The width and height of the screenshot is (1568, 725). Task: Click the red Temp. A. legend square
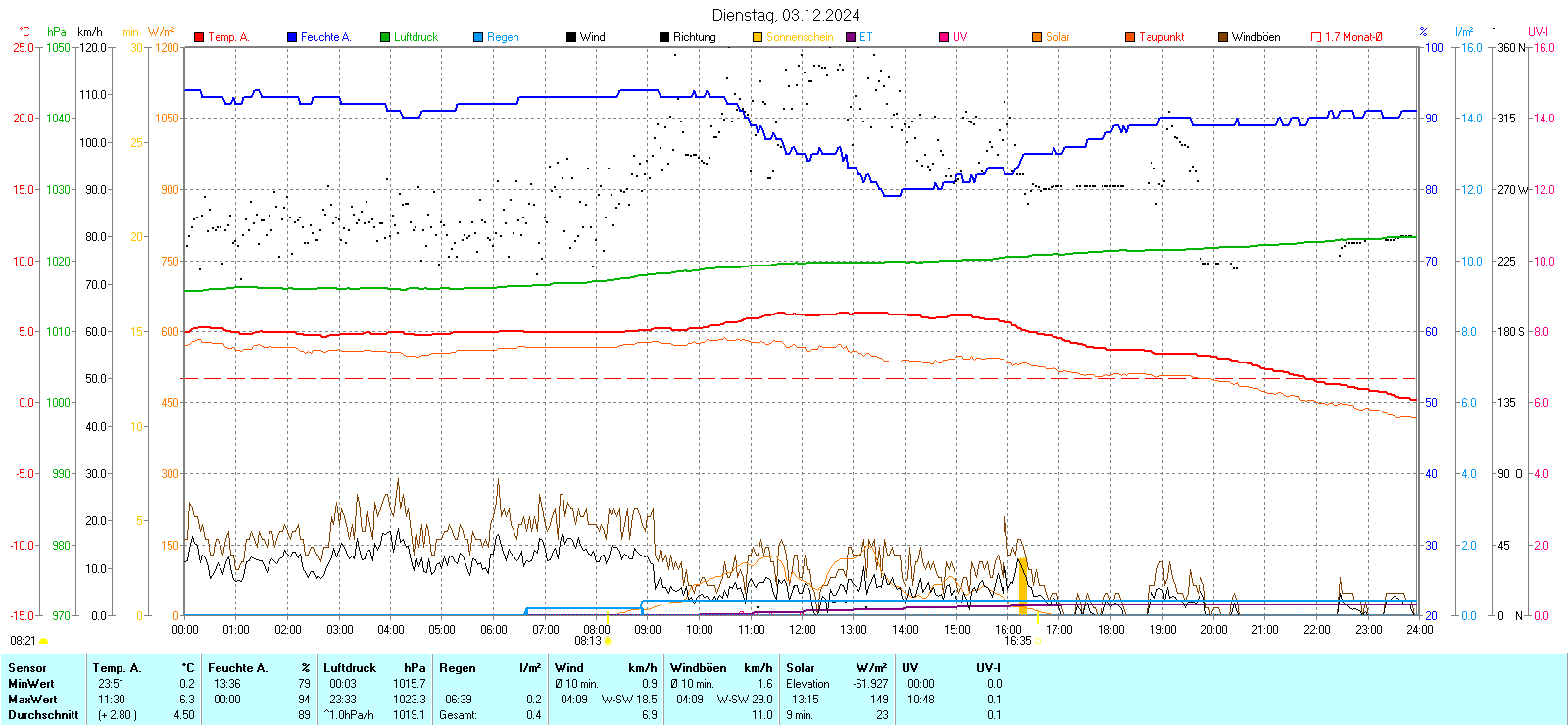(199, 37)
